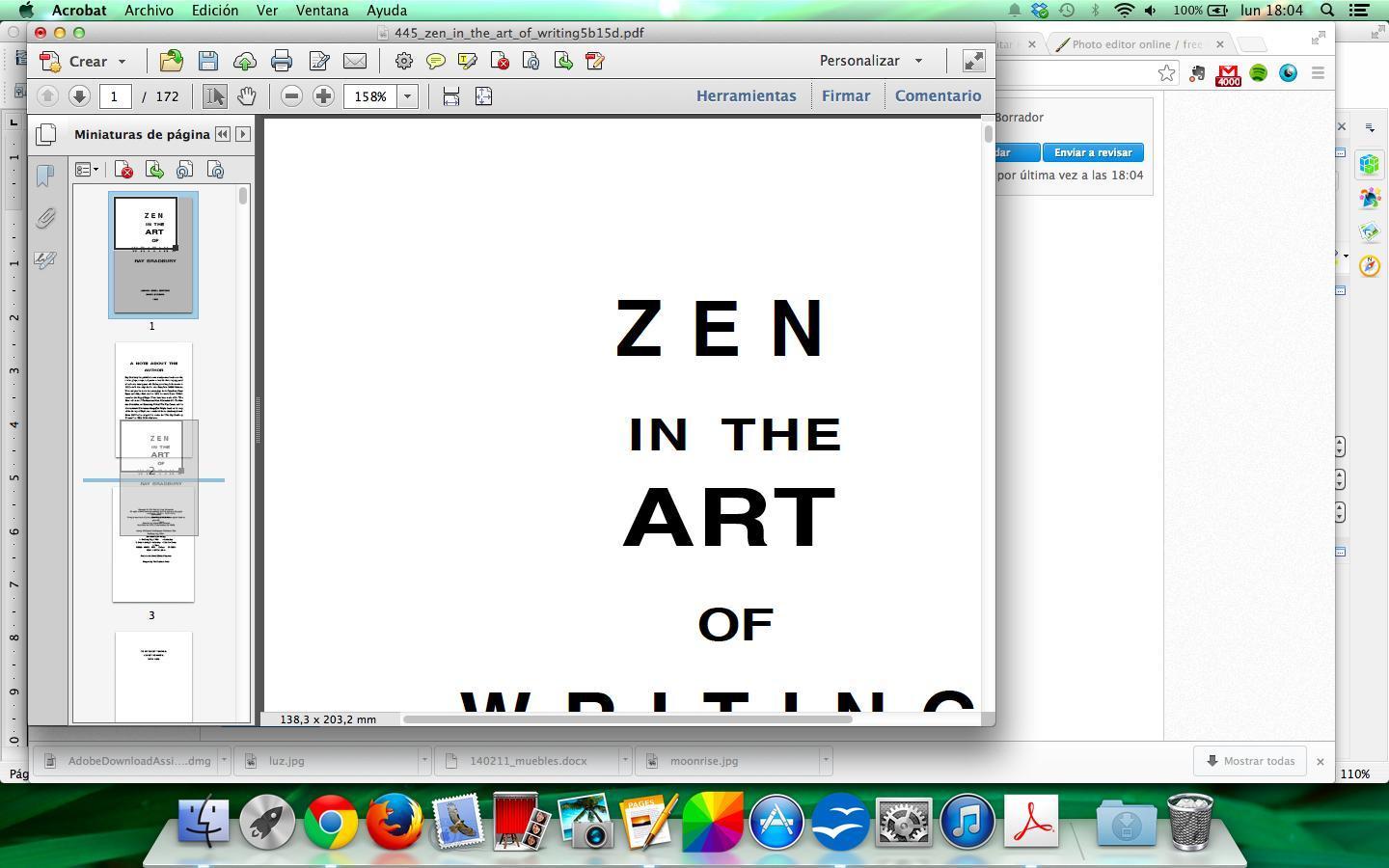Open the zoom level dropdown

407,96
